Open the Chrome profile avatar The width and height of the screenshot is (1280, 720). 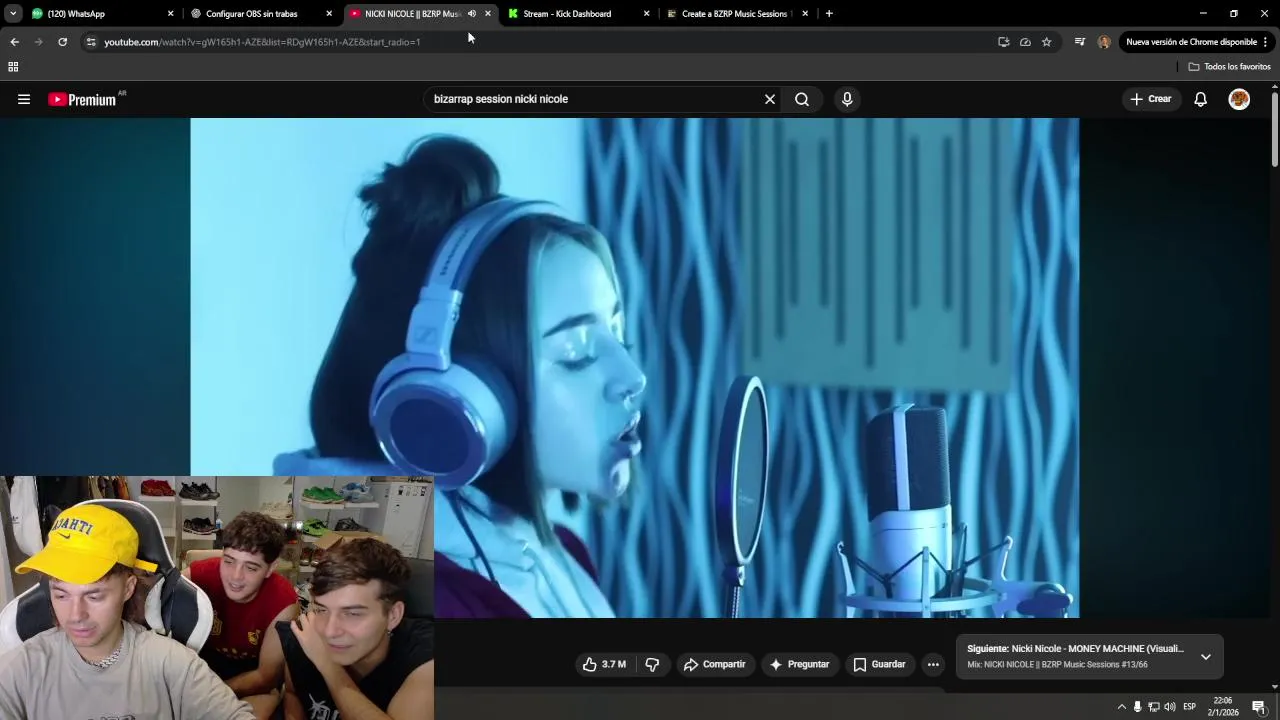tap(1104, 42)
